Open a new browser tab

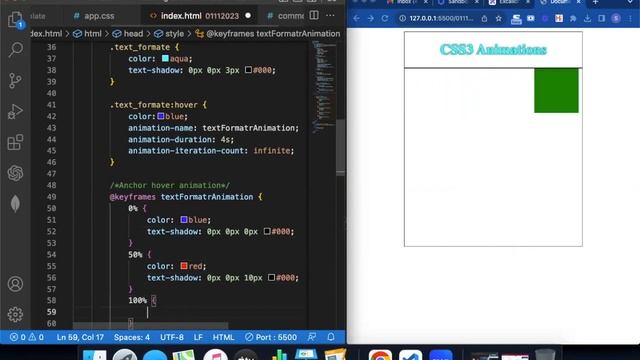click(596, 2)
